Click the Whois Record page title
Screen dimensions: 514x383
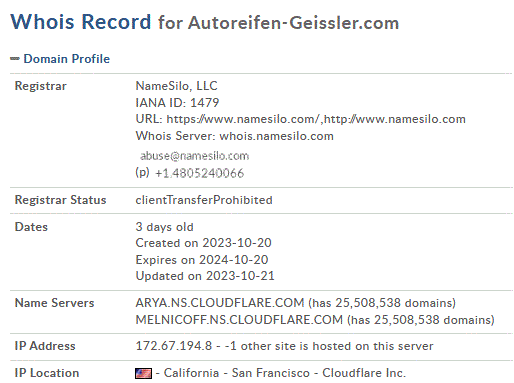(81, 22)
